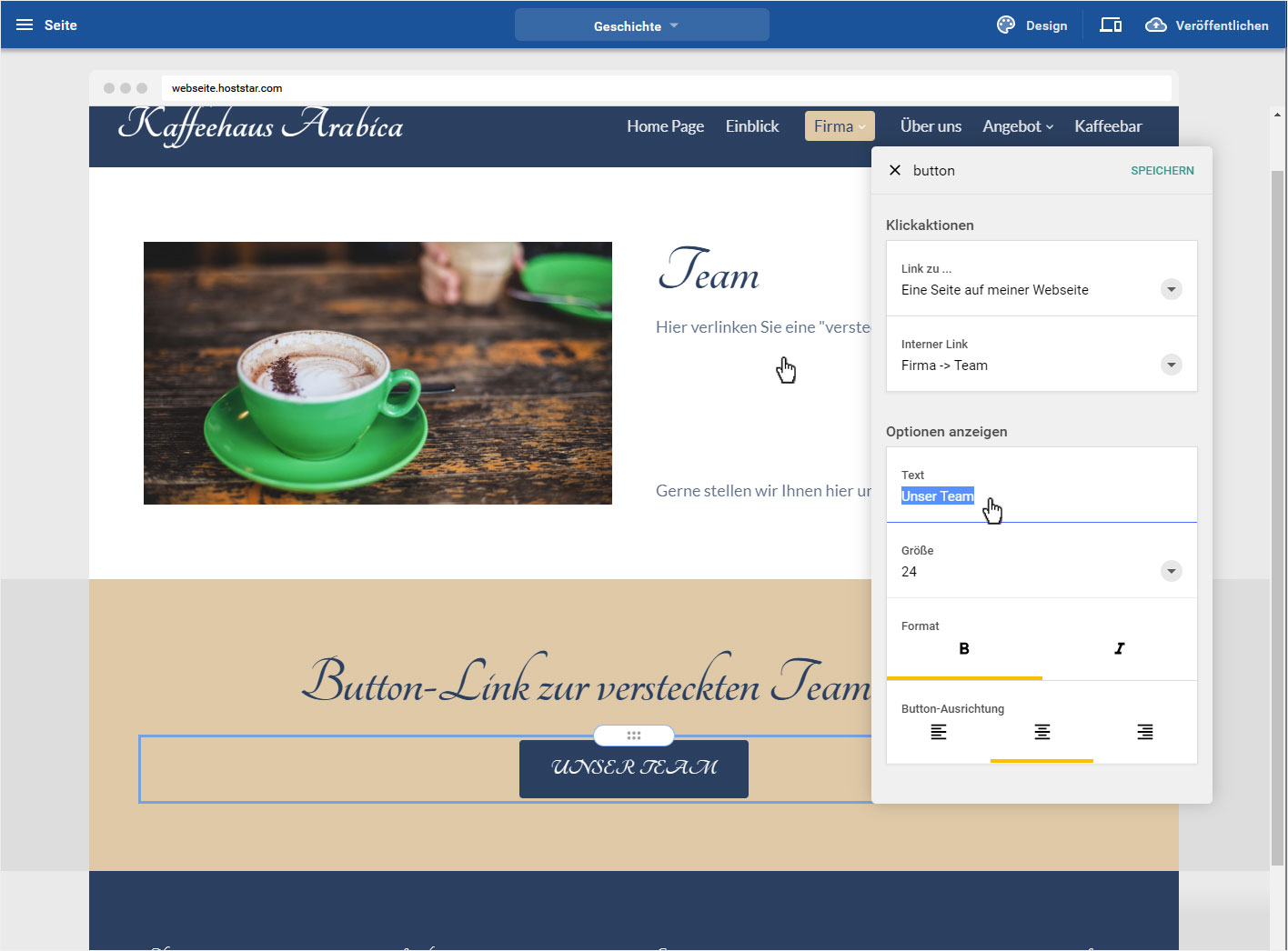Click the coffee cup image
This screenshot has height=951, width=1288.
377,373
